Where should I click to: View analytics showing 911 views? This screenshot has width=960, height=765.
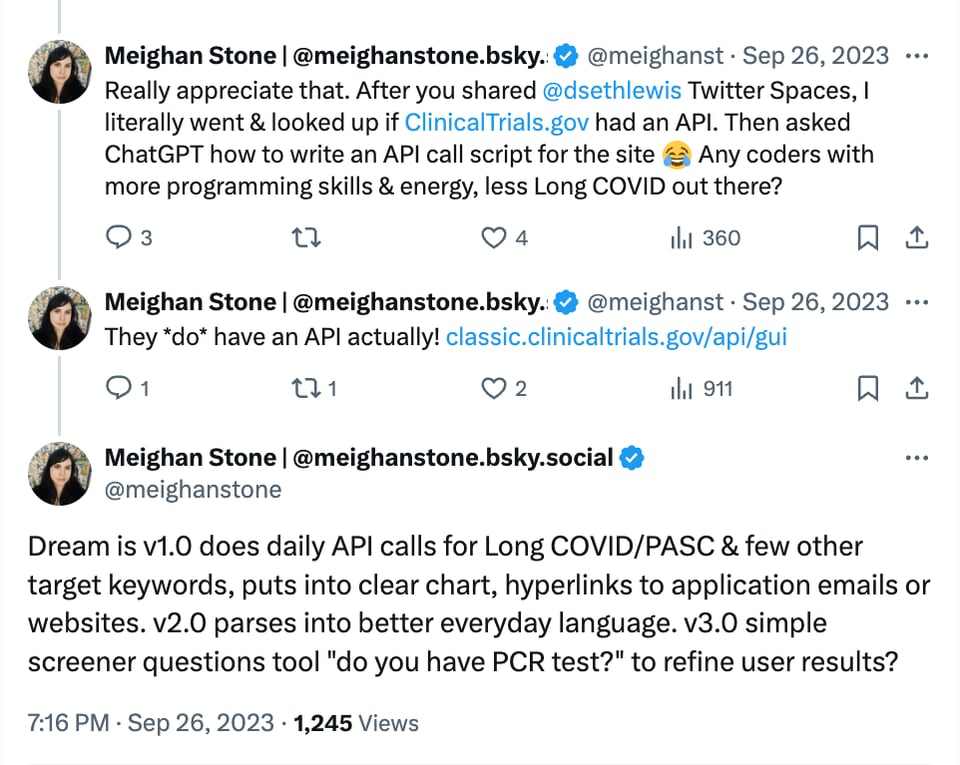click(681, 389)
